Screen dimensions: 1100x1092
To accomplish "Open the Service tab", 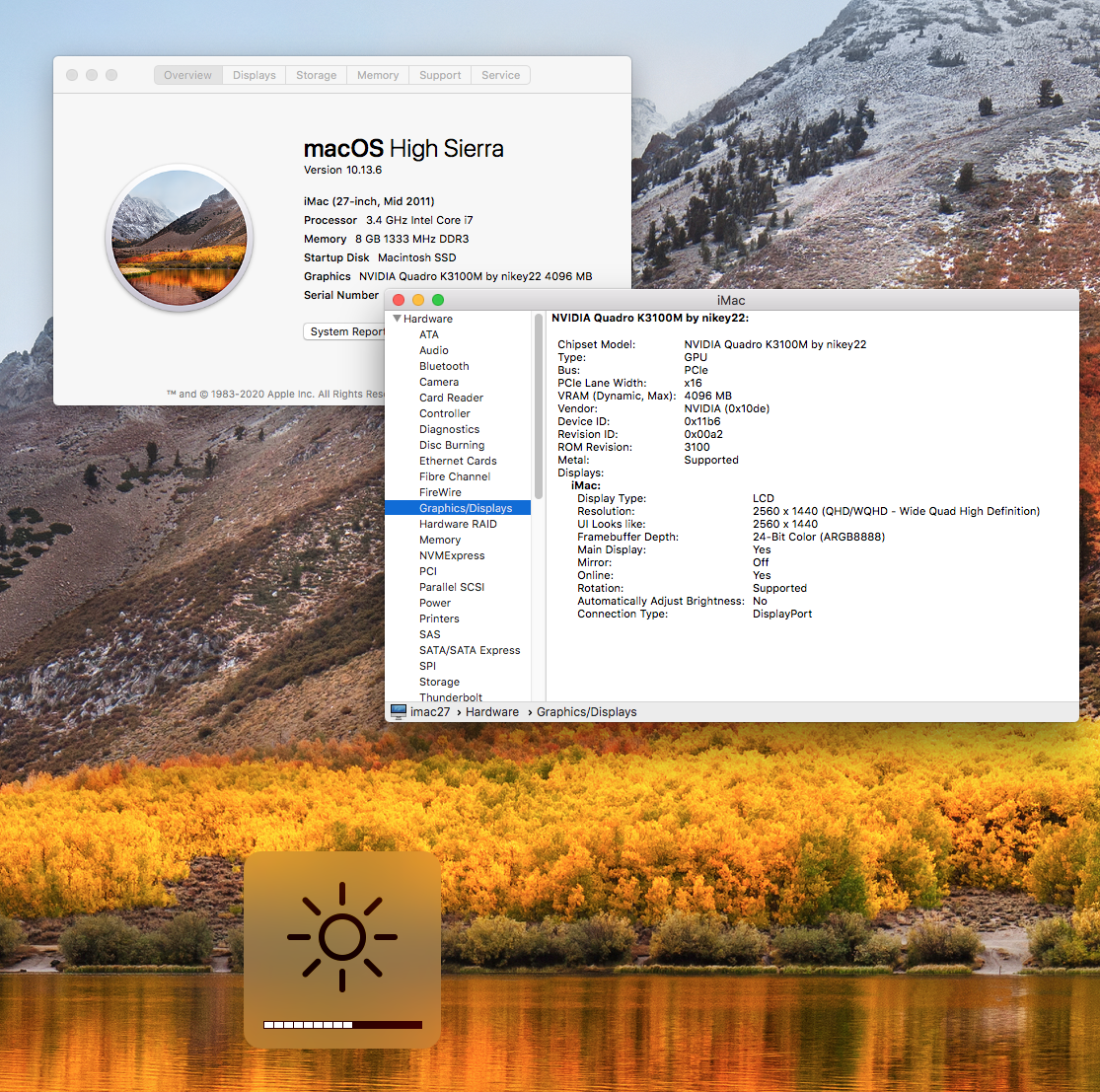I will coord(500,75).
